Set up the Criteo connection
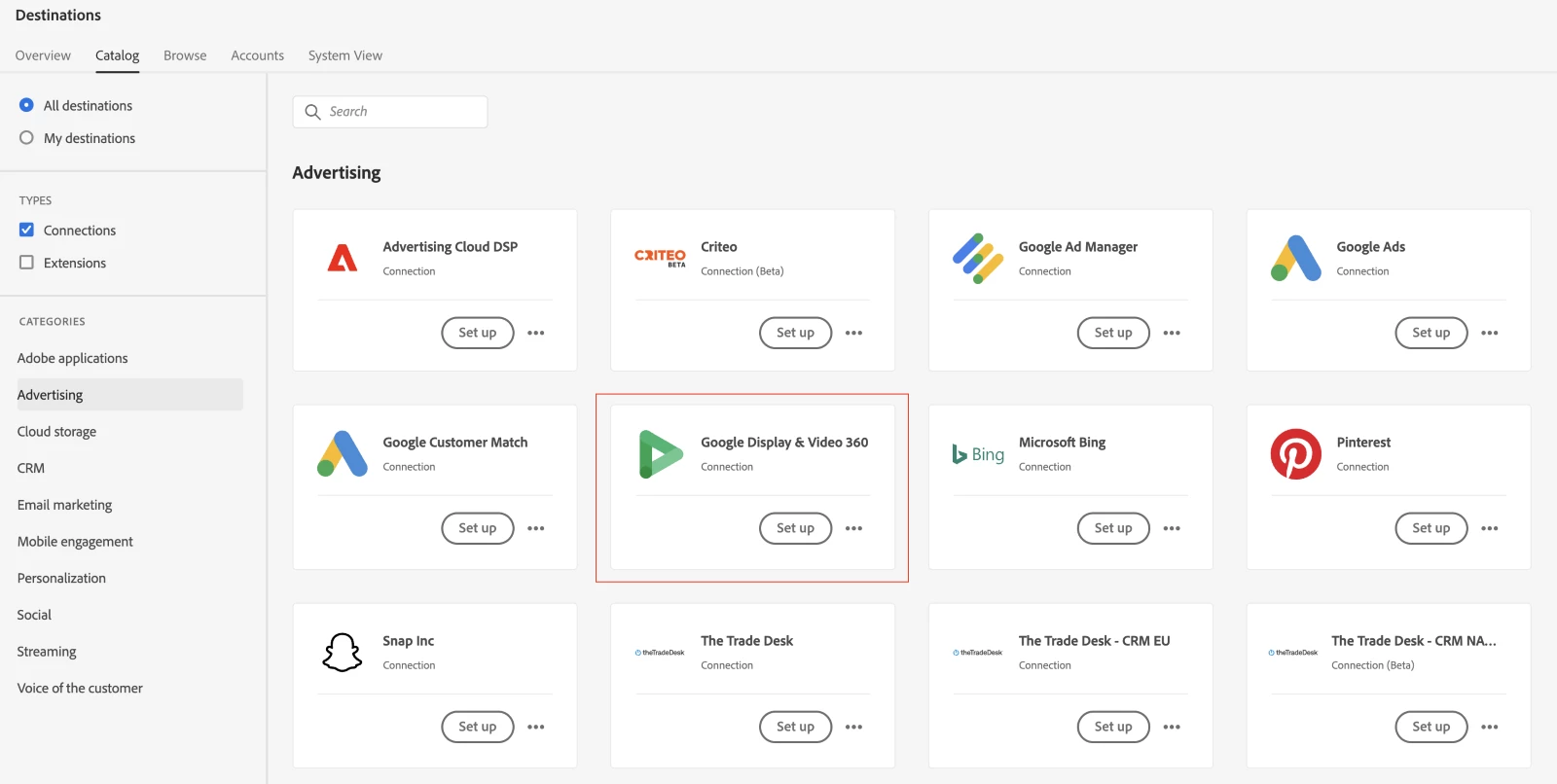This screenshot has height=784, width=1557. click(795, 333)
